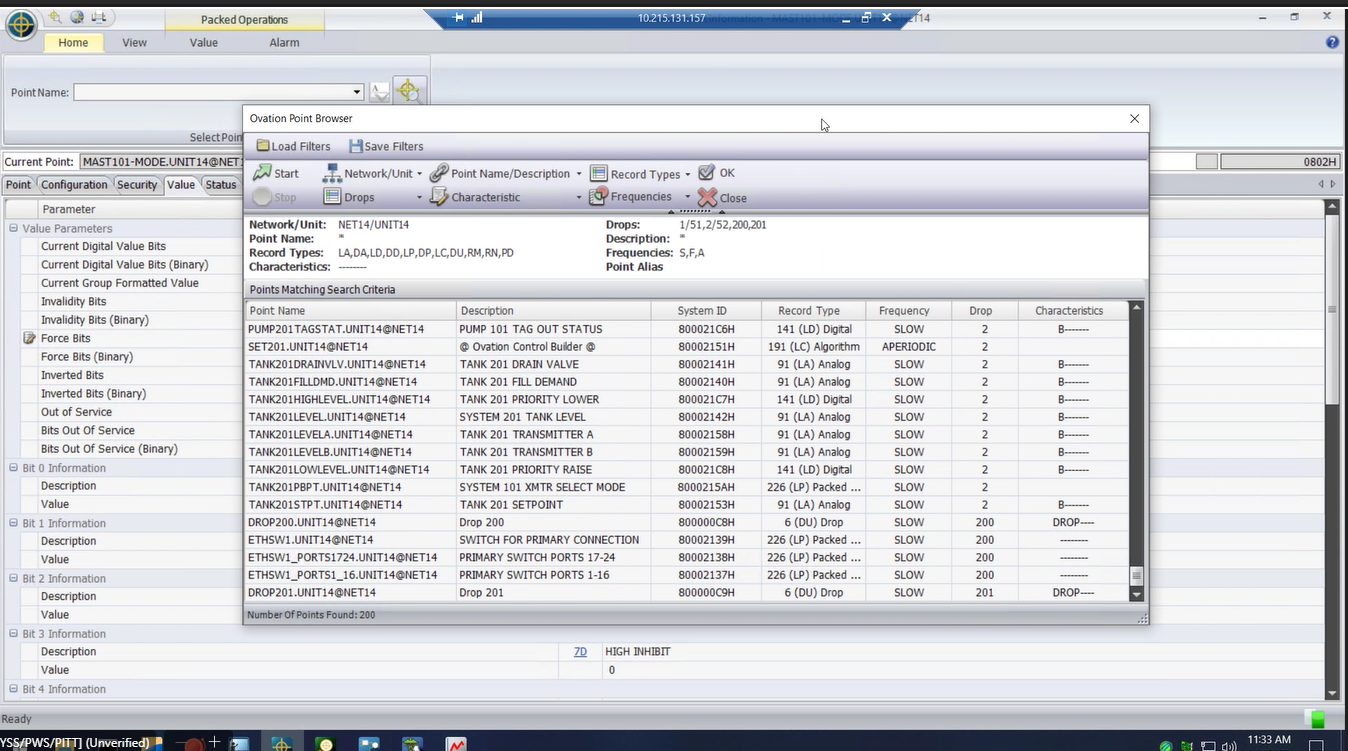Click the Save Filters disk icon
The width and height of the screenshot is (1348, 751).
pos(355,146)
